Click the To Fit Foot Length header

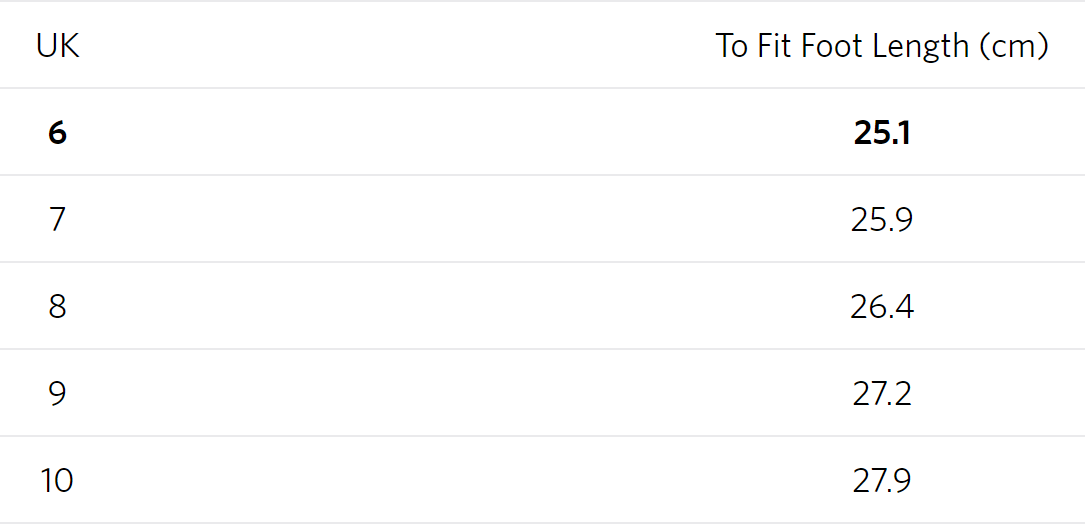881,46
